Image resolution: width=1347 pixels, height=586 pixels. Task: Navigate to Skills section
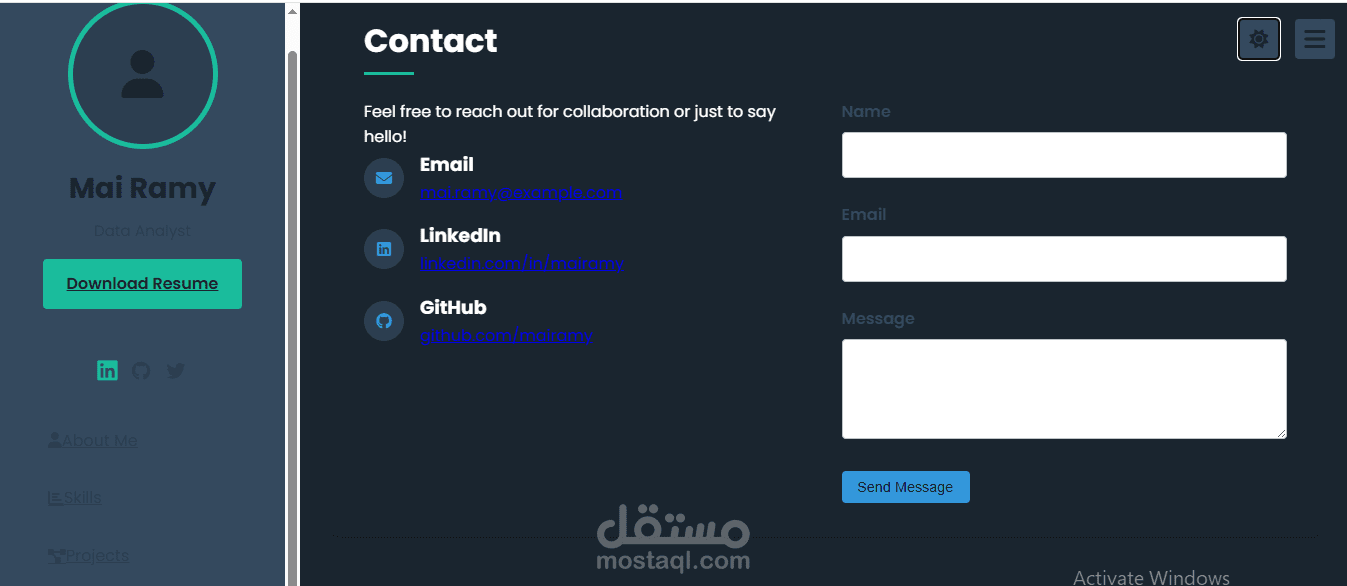tap(75, 498)
